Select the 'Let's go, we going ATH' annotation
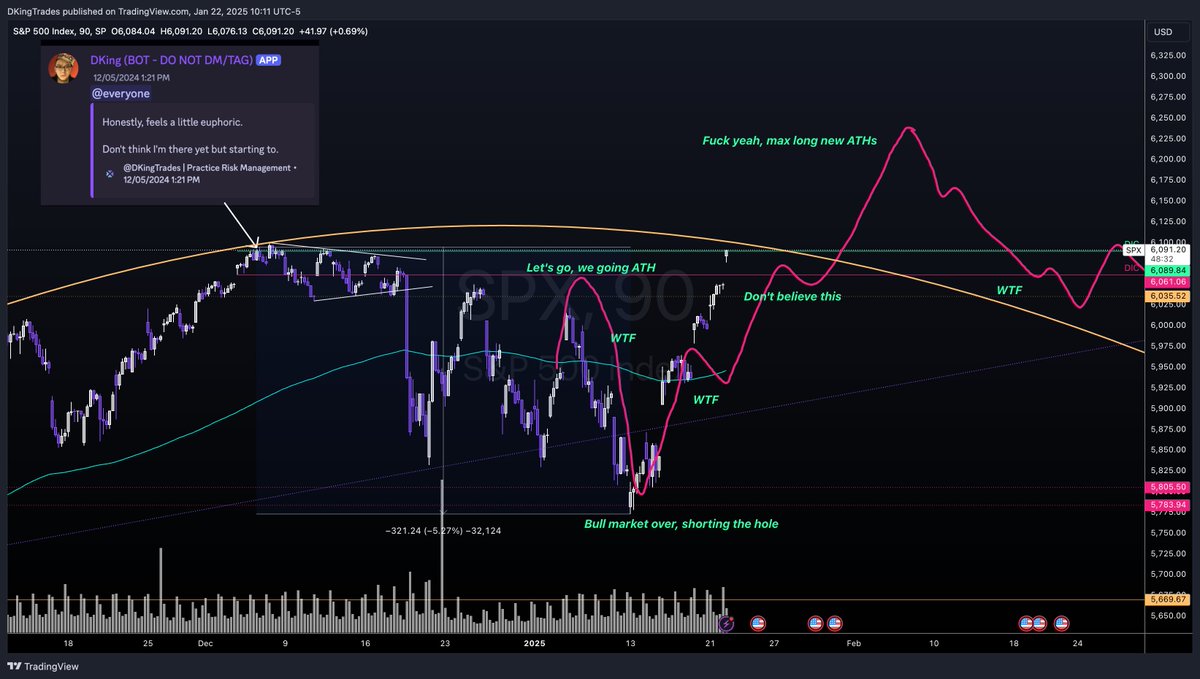The width and height of the screenshot is (1200, 679). click(x=590, y=268)
